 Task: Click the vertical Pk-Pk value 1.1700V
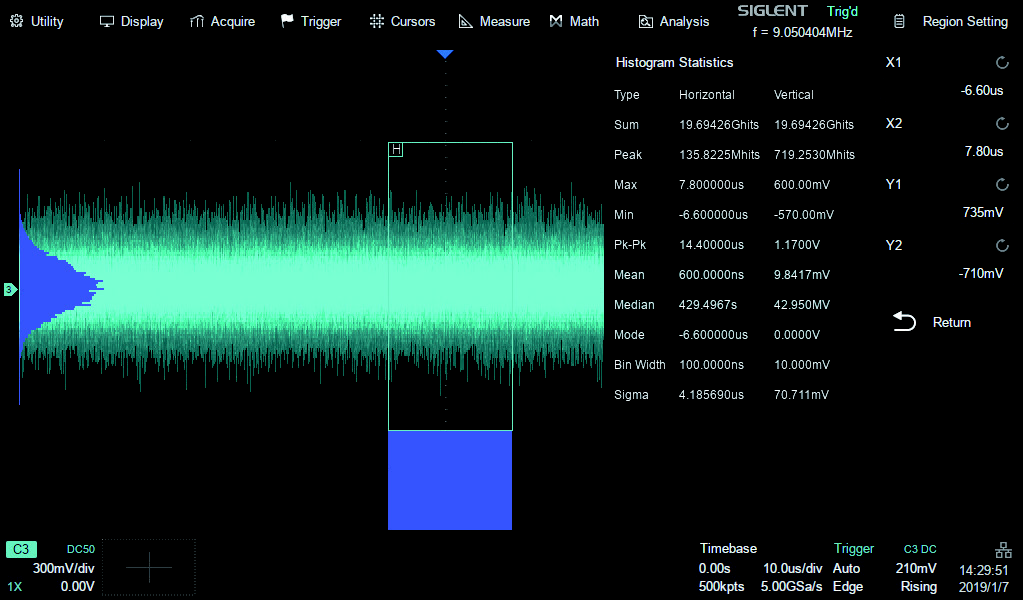[x=797, y=245]
